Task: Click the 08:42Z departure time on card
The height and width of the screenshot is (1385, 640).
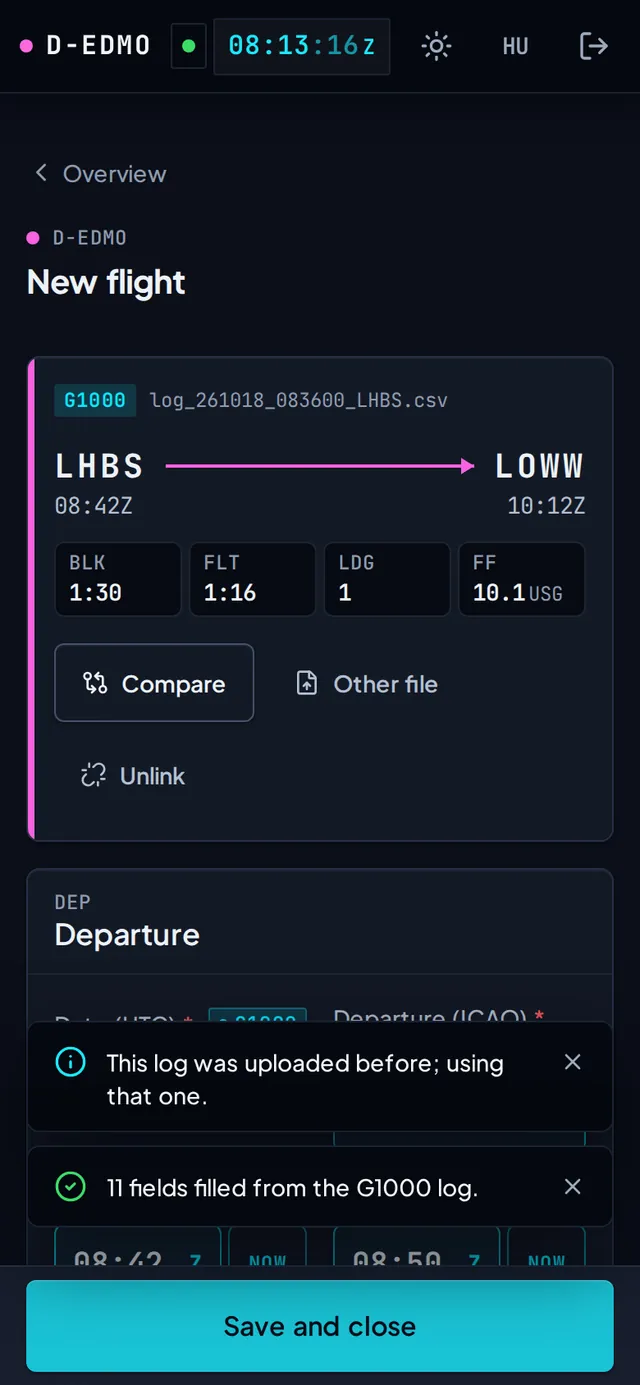Action: [x=93, y=506]
